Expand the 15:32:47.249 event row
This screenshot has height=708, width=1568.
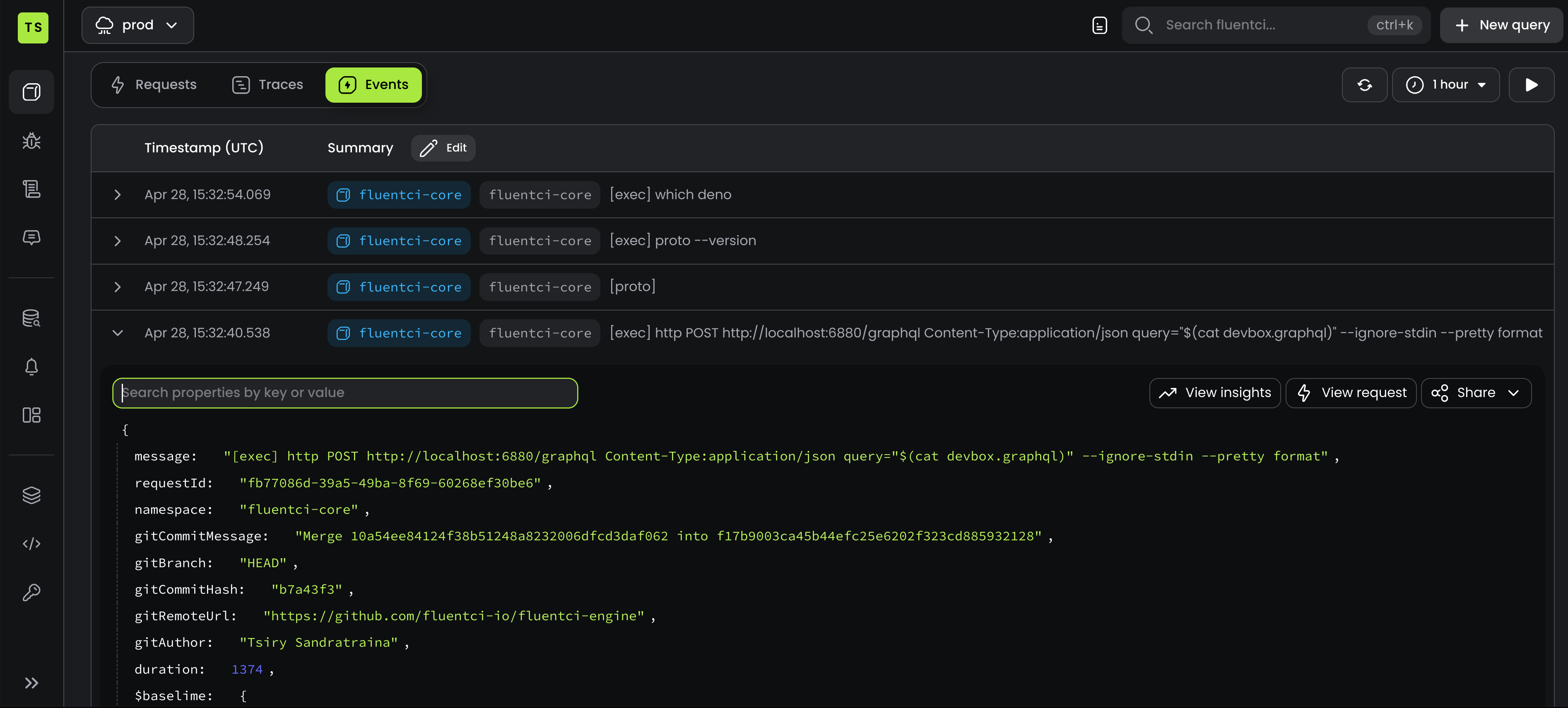point(118,287)
